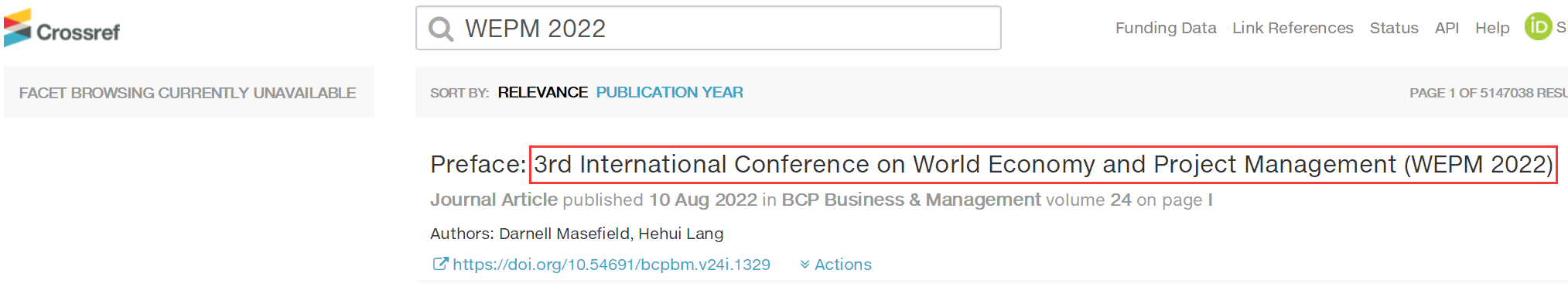Click the magnifier search icon
The width and height of the screenshot is (1568, 287).
coord(441,29)
